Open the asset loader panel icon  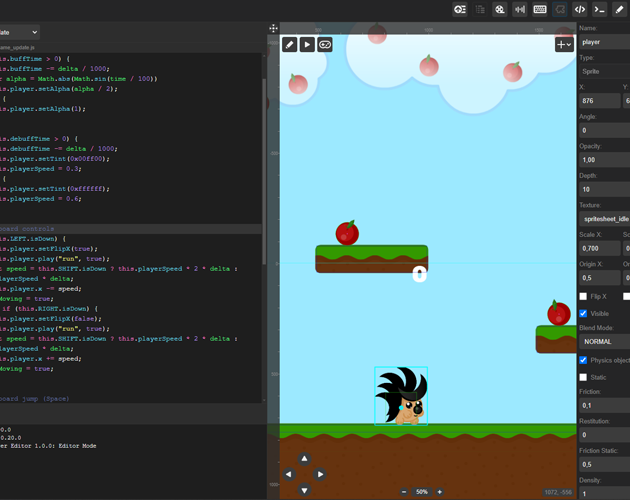(x=460, y=9)
